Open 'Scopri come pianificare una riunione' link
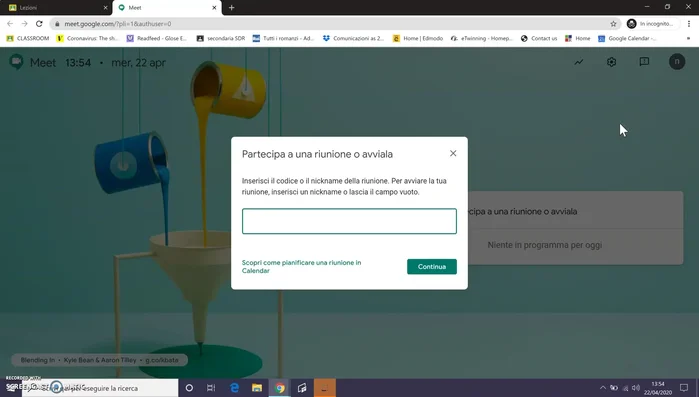 click(301, 266)
